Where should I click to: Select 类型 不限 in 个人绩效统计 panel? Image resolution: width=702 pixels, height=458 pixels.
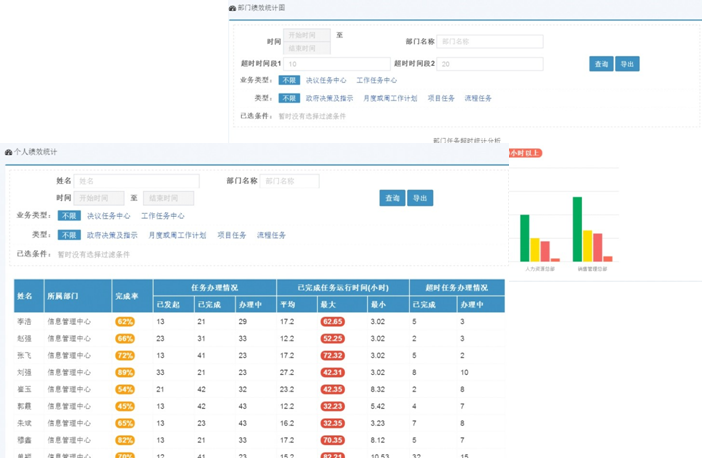[x=69, y=235]
